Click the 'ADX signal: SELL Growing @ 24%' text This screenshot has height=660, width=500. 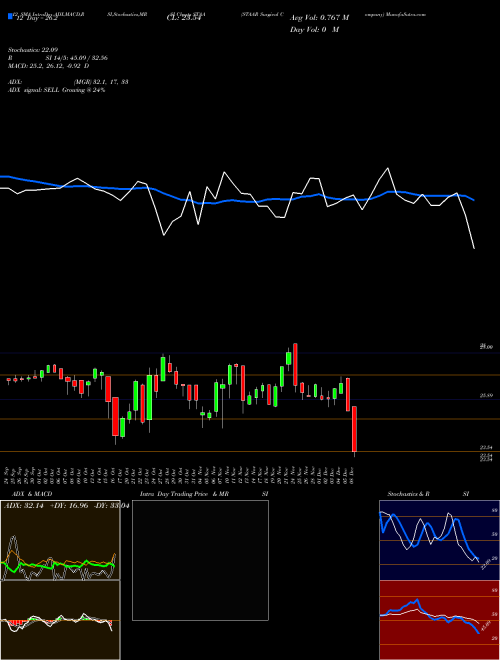[x=56, y=90]
